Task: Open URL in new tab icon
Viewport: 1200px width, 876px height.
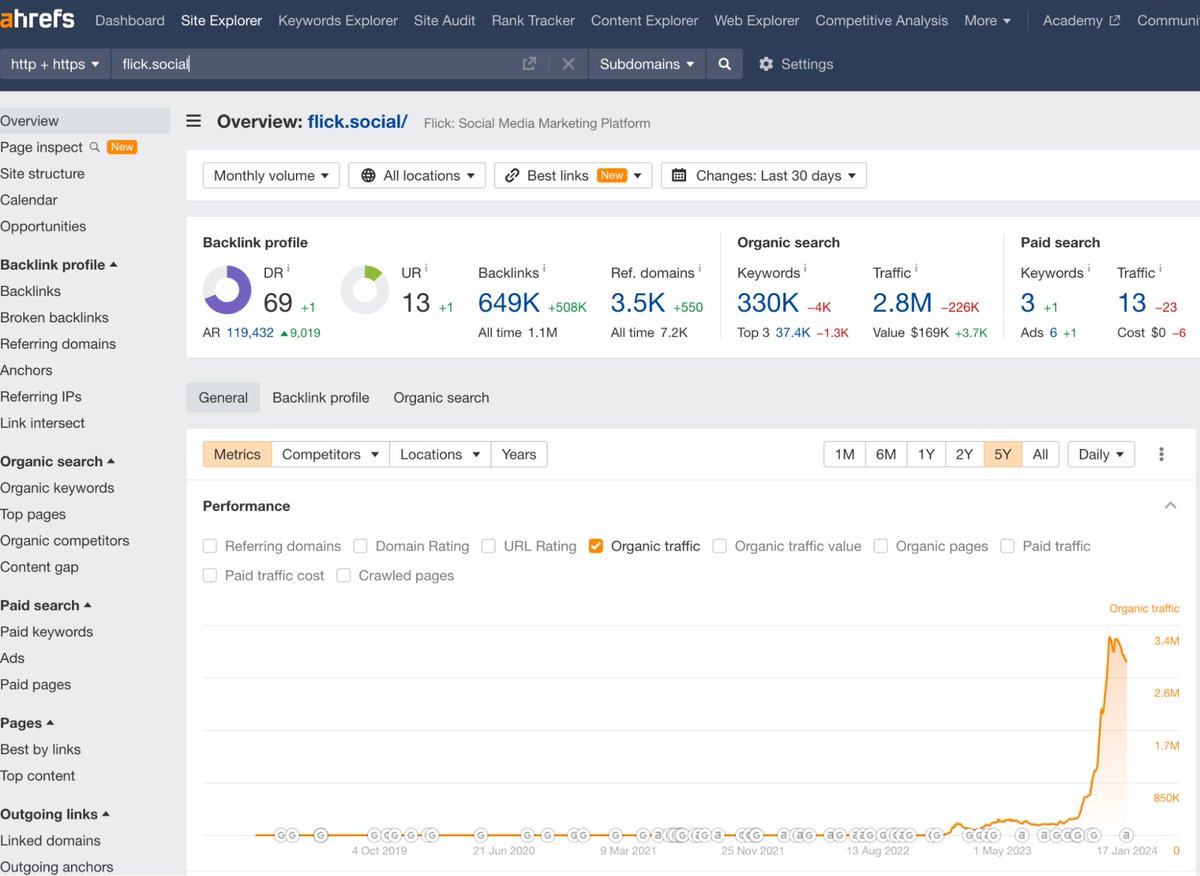Action: pos(529,64)
